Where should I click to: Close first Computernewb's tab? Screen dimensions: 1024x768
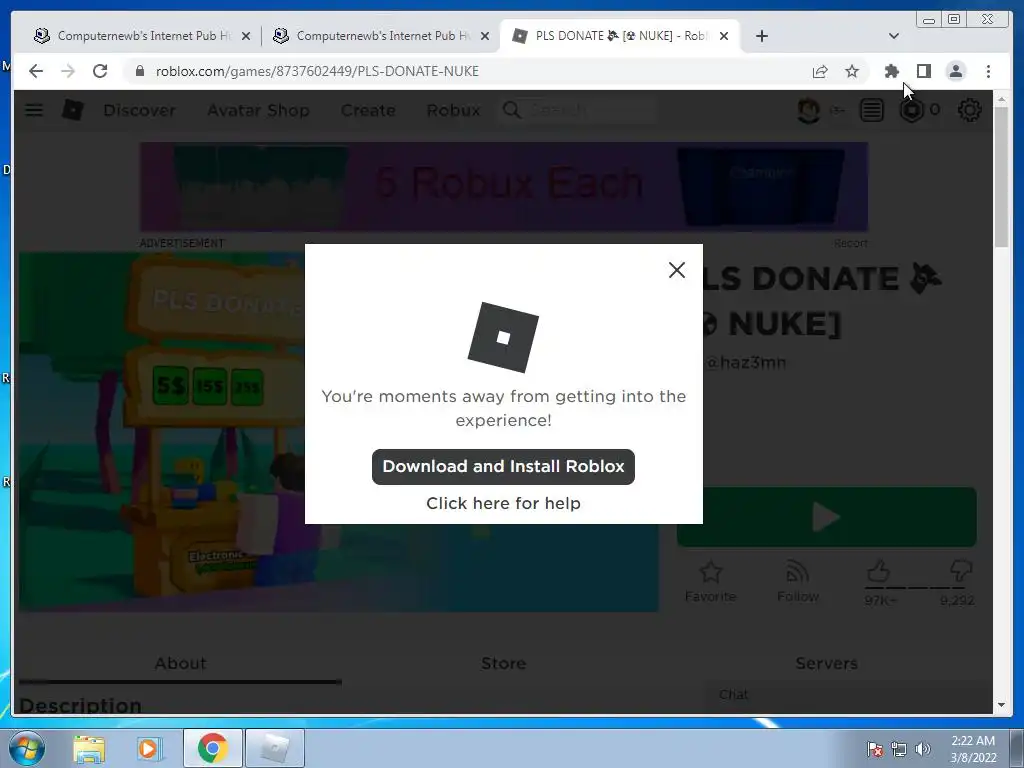[246, 36]
